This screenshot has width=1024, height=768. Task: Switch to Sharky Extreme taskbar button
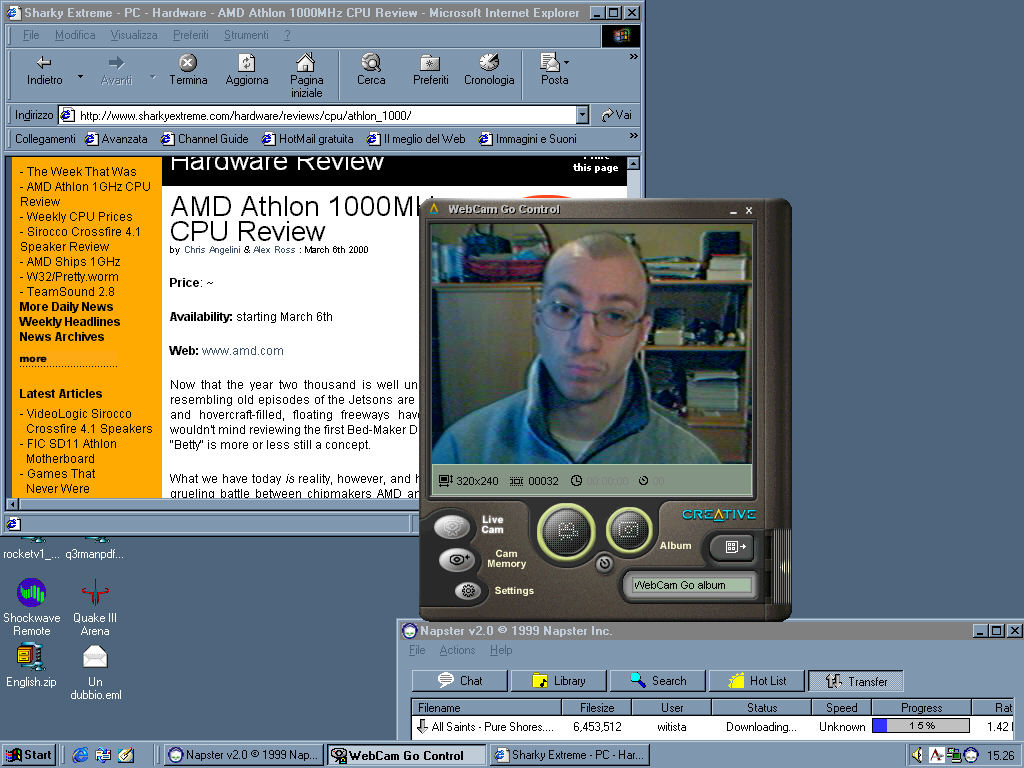tap(571, 755)
